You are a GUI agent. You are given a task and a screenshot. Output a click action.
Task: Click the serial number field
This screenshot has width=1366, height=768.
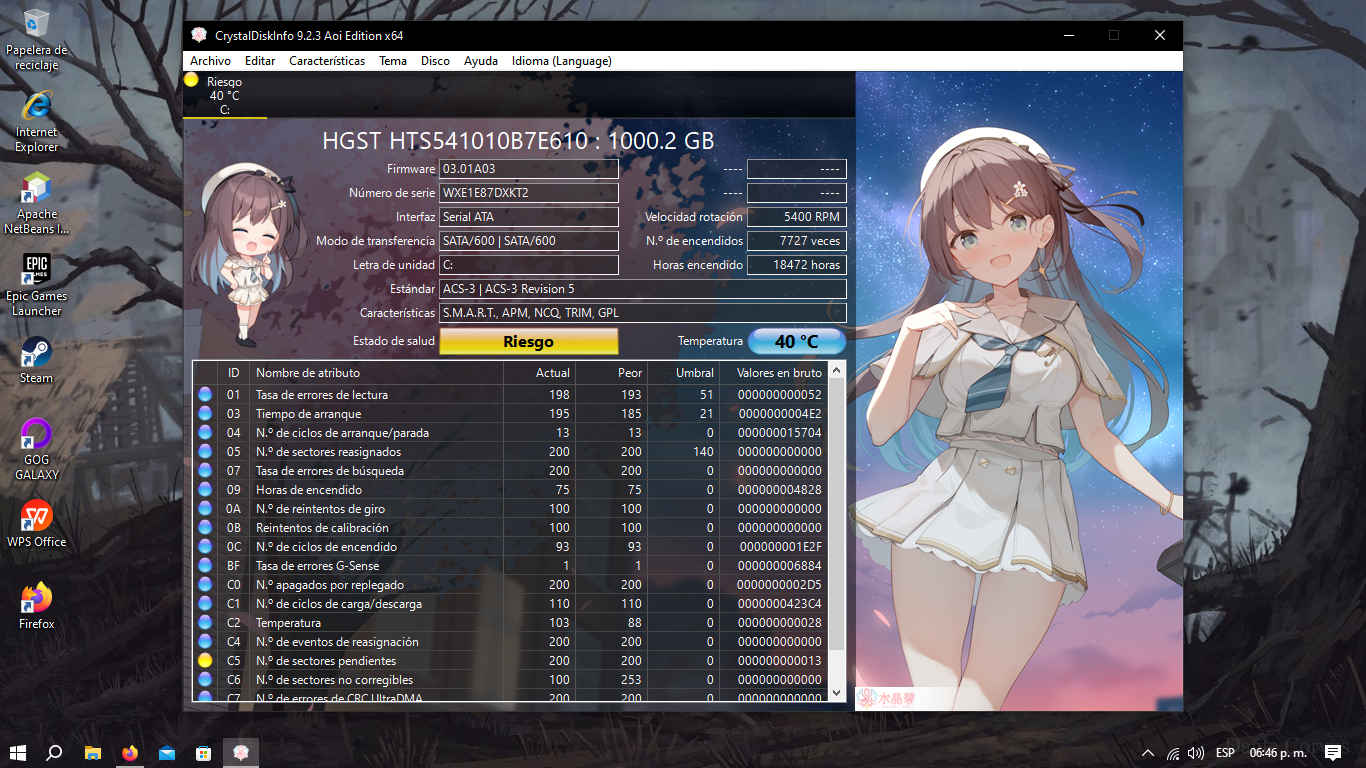pos(528,193)
